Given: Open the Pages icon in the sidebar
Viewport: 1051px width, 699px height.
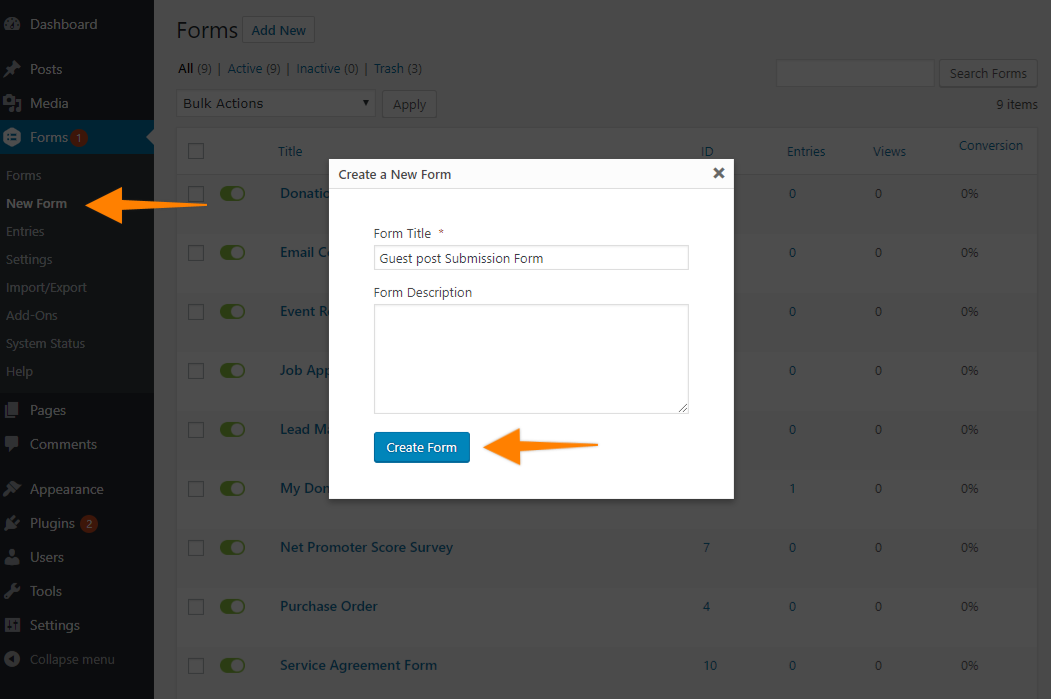Looking at the screenshot, I should [12, 410].
